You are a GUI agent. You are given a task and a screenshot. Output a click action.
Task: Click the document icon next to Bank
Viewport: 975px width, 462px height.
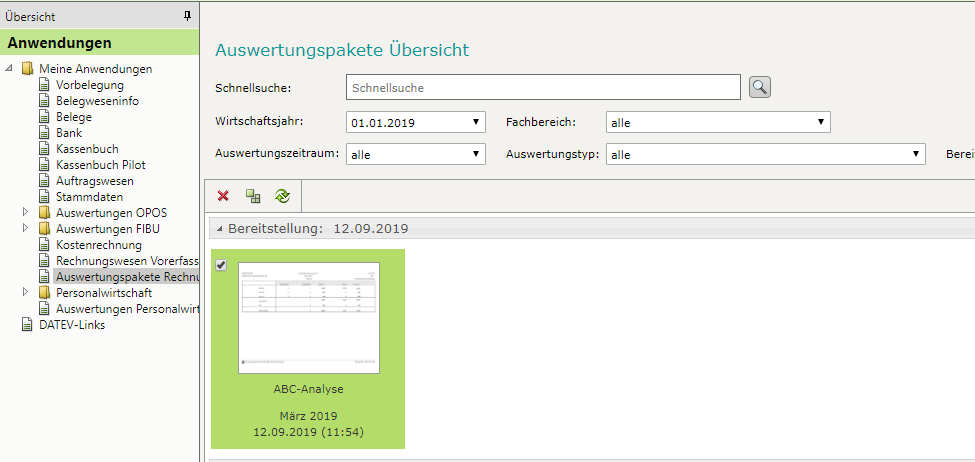44,132
